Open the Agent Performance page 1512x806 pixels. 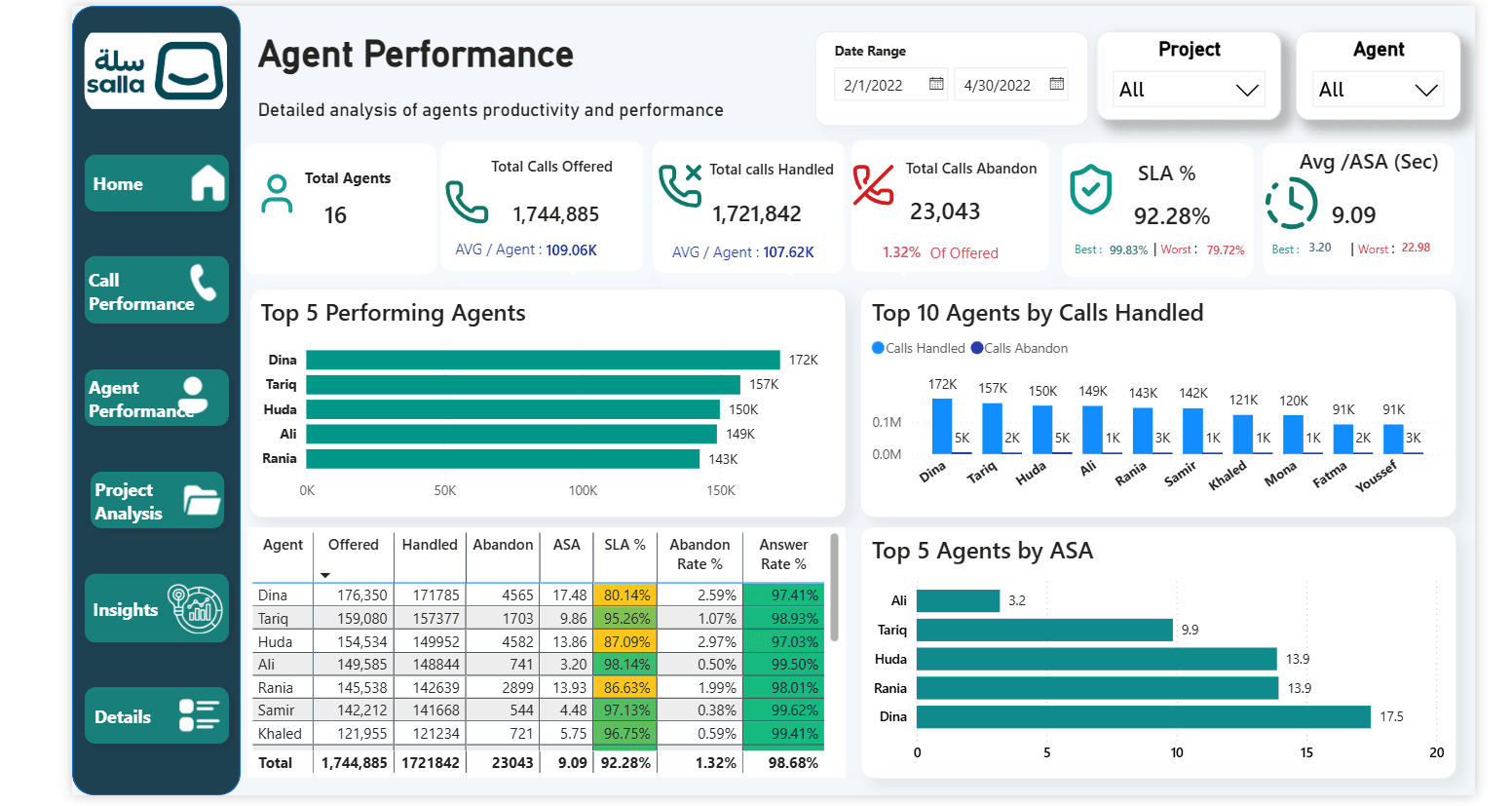click(157, 398)
